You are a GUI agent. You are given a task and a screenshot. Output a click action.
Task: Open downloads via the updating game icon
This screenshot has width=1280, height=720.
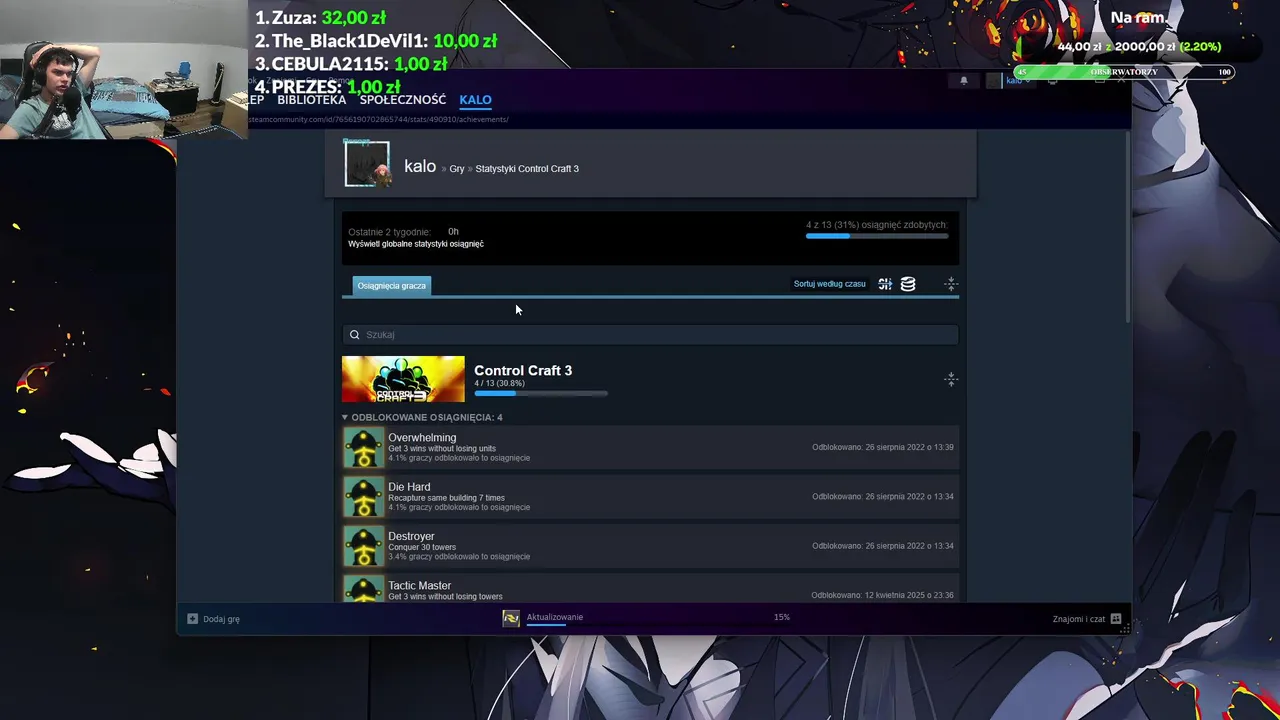click(511, 618)
